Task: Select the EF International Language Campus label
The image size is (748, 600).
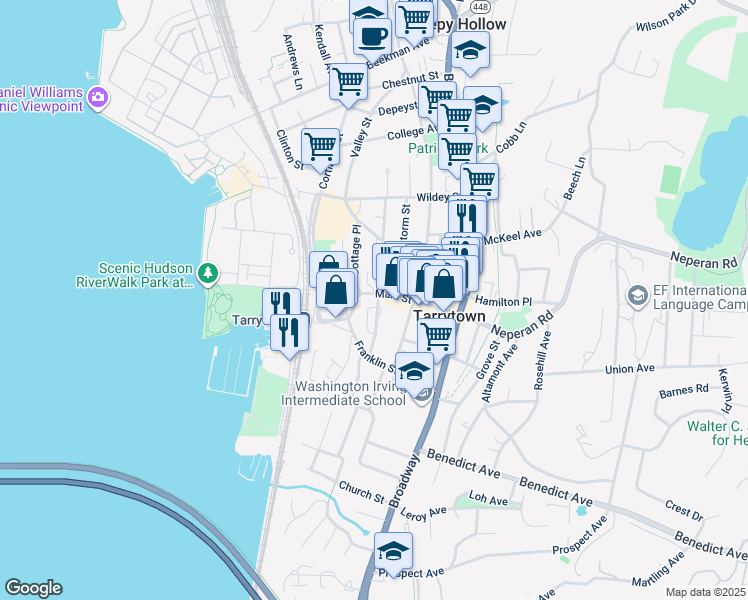Action: pos(700,297)
